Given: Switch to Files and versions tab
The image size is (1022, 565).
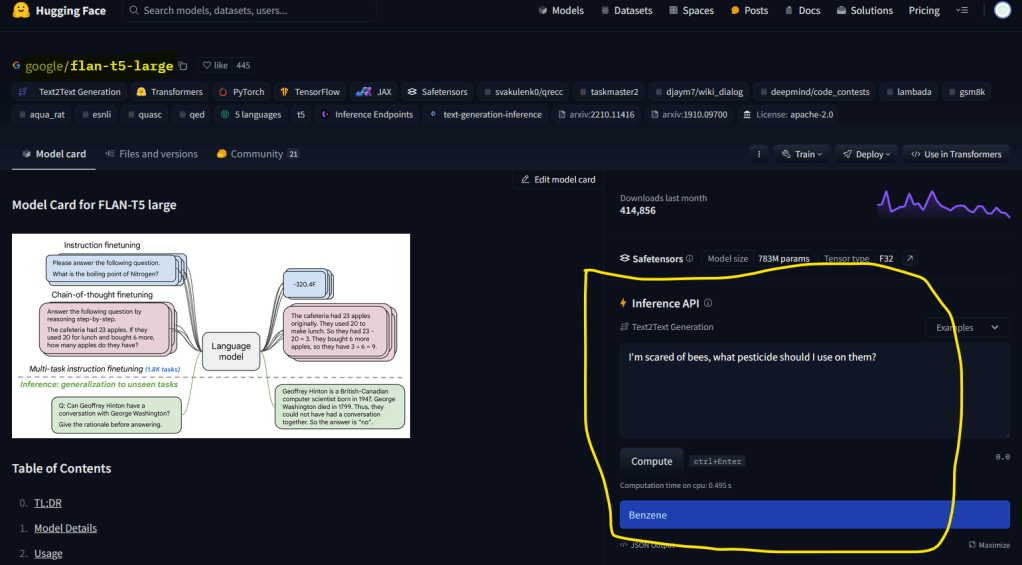Looking at the screenshot, I should pyautogui.click(x=151, y=154).
